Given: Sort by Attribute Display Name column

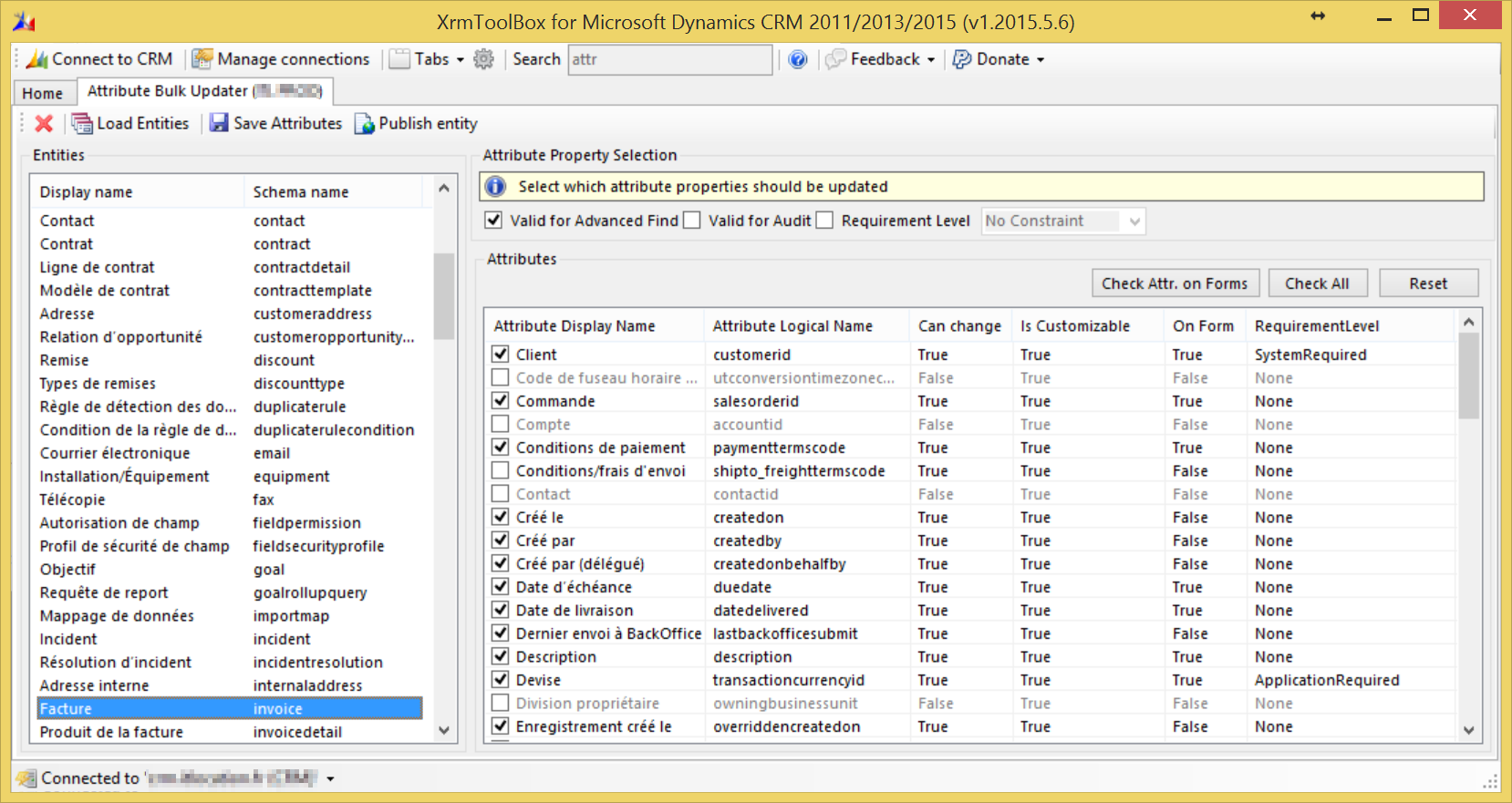Looking at the screenshot, I should [x=594, y=326].
